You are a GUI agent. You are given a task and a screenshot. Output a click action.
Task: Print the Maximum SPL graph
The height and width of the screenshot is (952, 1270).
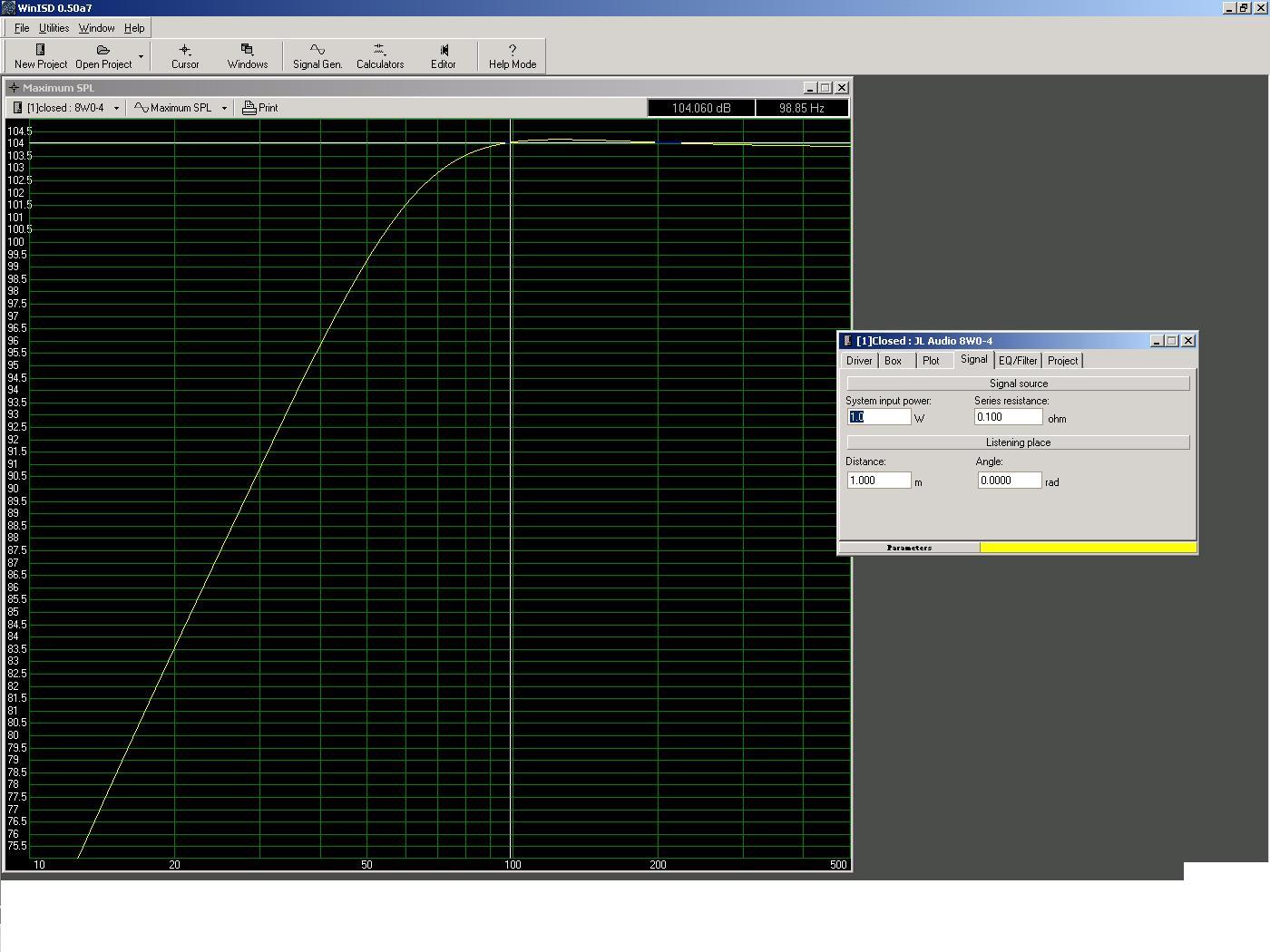[x=260, y=108]
